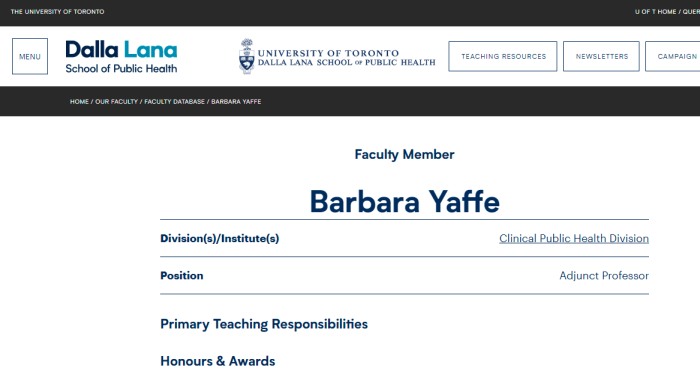This screenshot has width=700, height=380.
Task: Expand Primary Teaching Responsibilities section
Action: coord(264,324)
